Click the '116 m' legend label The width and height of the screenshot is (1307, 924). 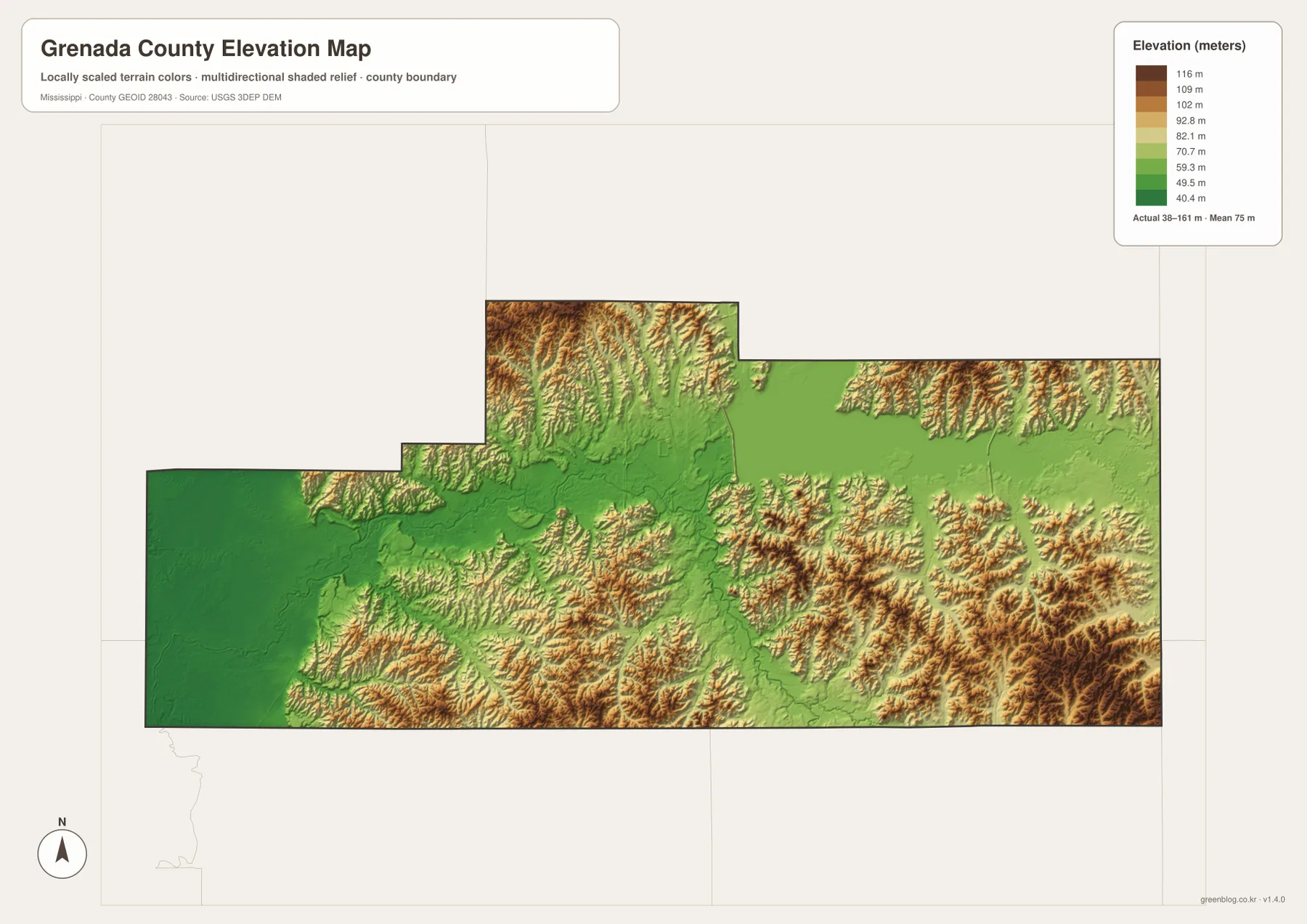[1189, 74]
